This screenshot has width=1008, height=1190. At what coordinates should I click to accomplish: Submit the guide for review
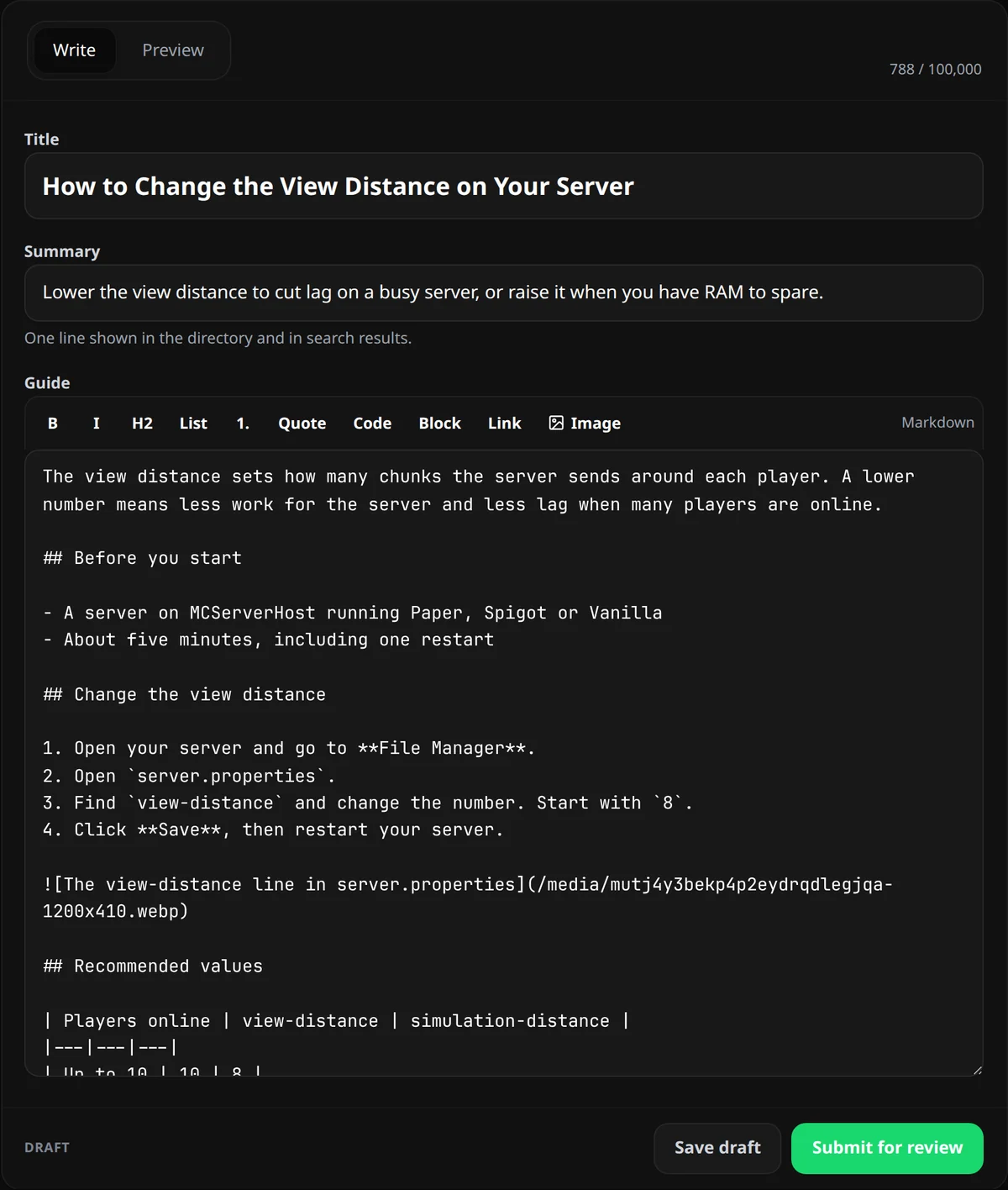(887, 1148)
